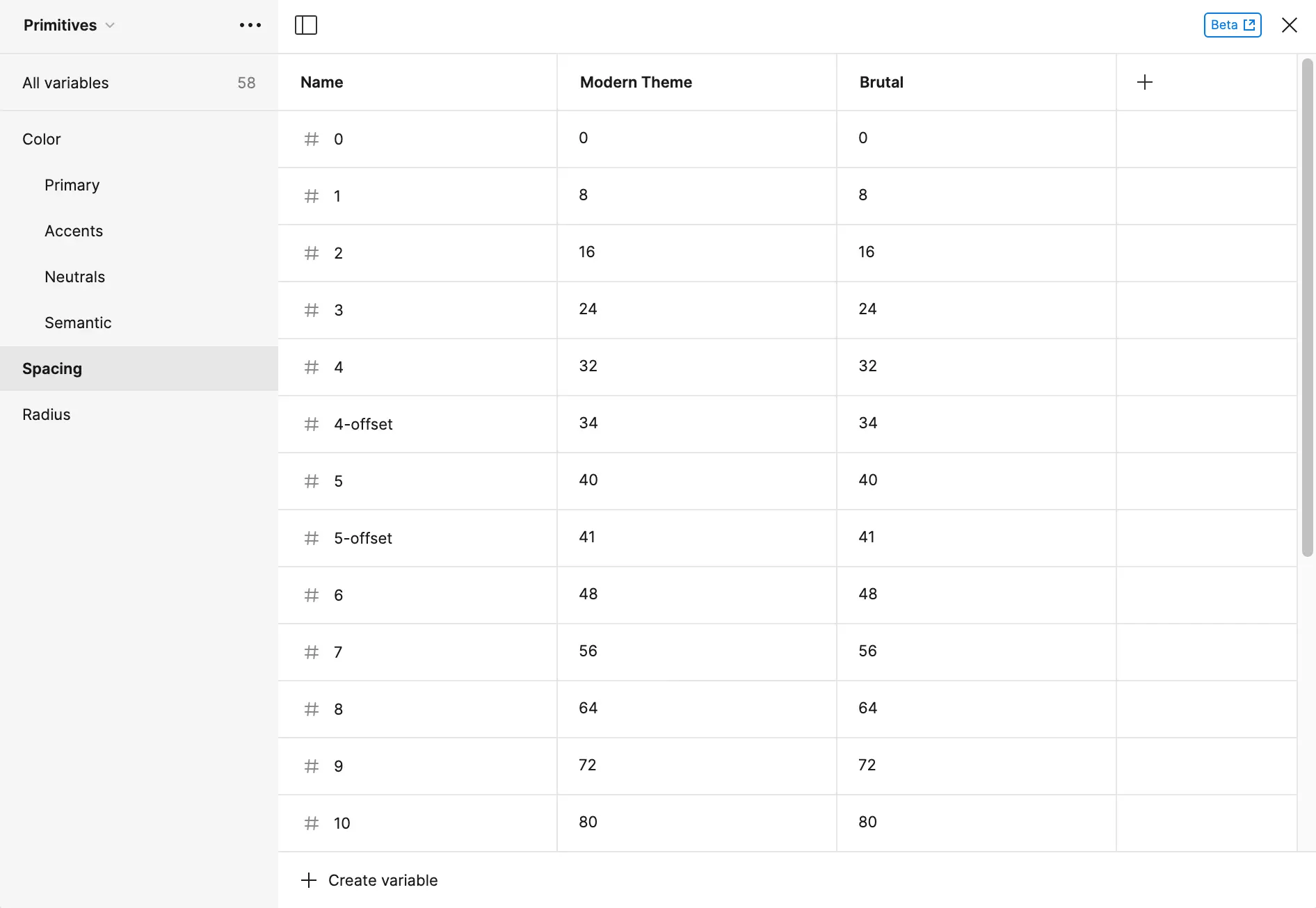
Task: Click the Modern Theme column header
Action: (x=636, y=82)
